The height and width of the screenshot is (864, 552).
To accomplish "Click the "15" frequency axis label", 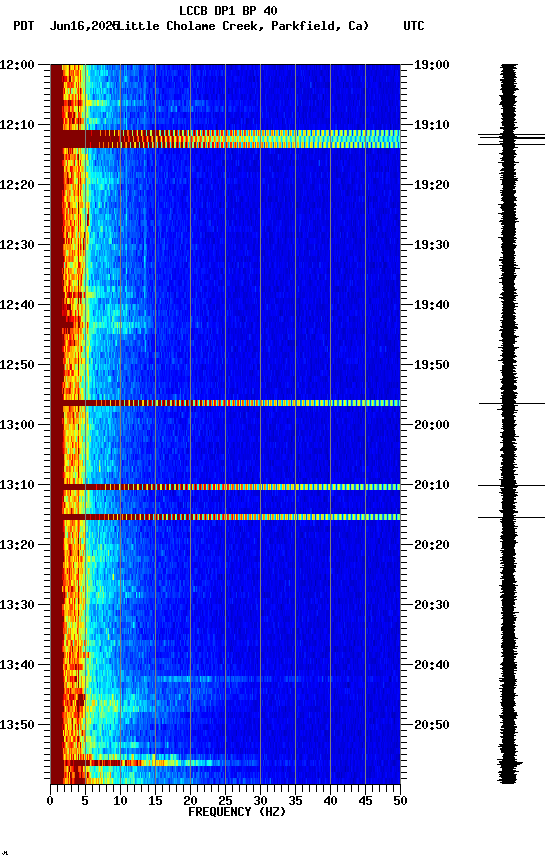I will click(155, 801).
